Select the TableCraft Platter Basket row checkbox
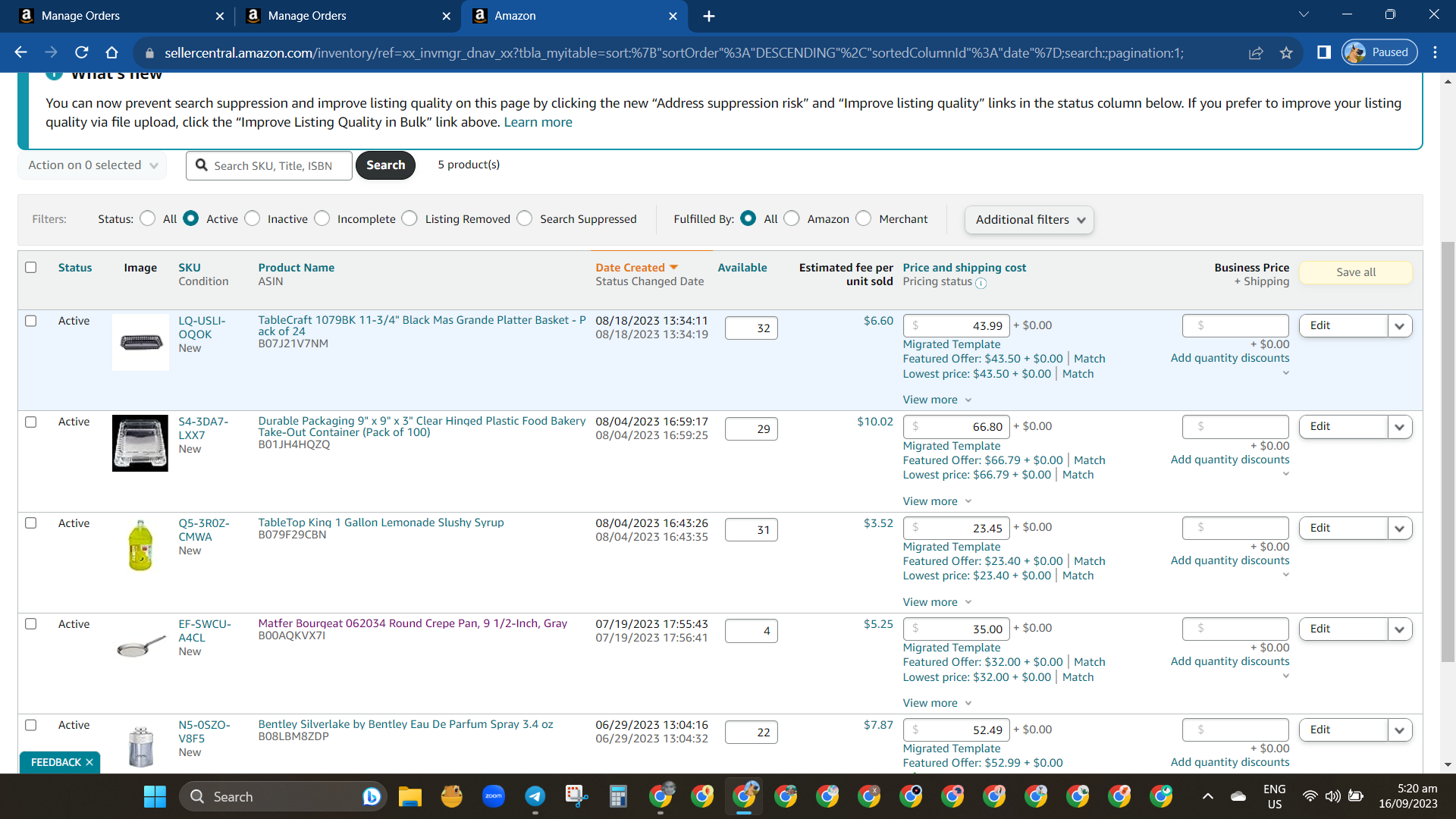The height and width of the screenshot is (819, 1456). pos(31,321)
